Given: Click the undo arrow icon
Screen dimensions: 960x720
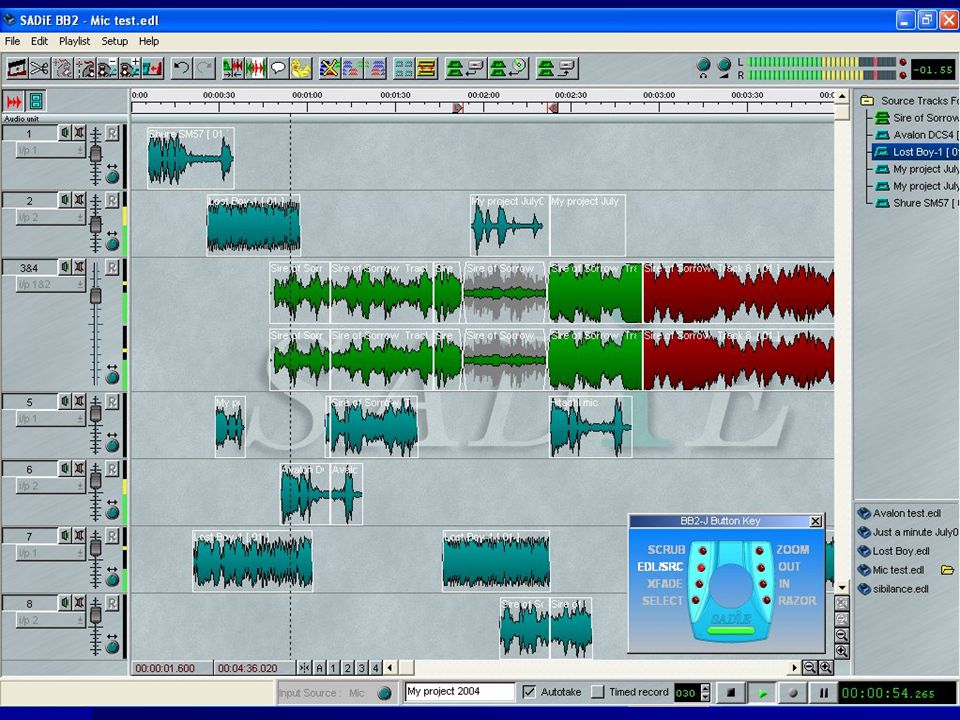Looking at the screenshot, I should [x=181, y=68].
